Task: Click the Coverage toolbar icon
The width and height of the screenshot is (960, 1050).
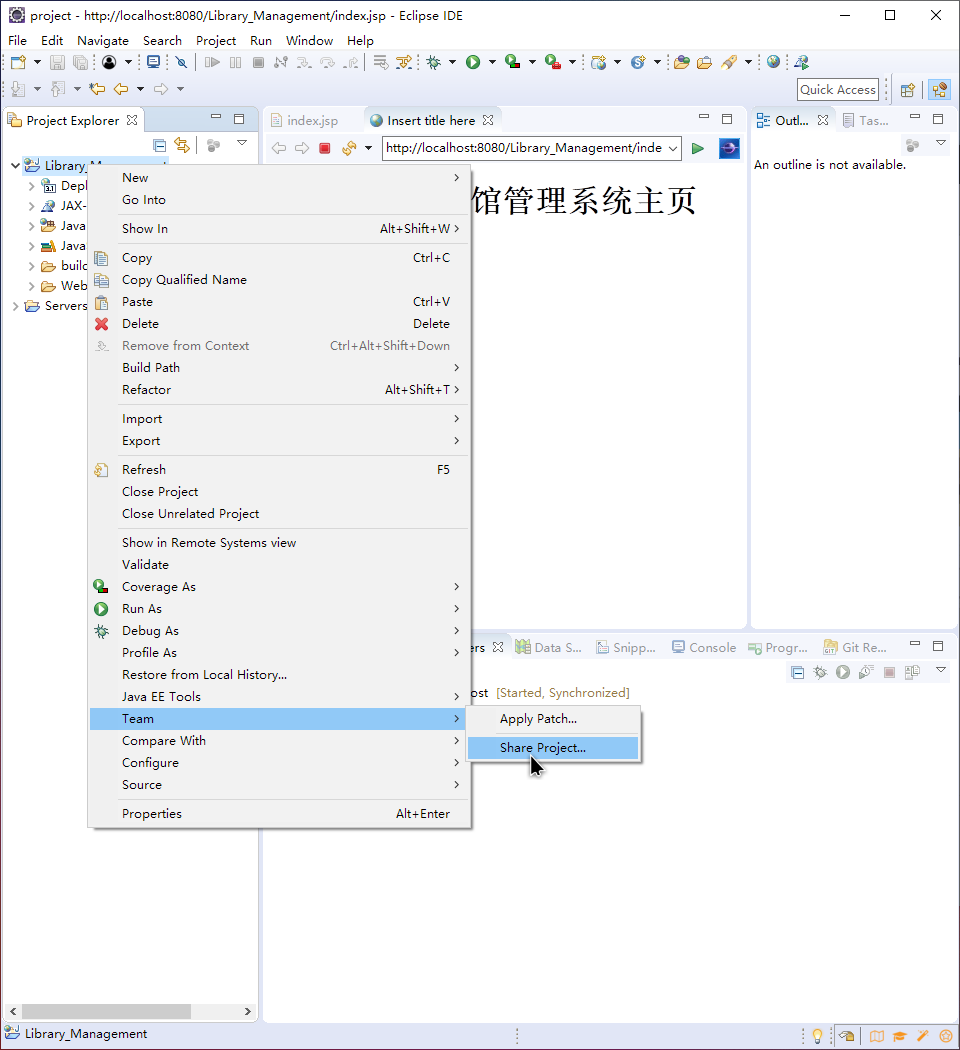Action: click(513, 62)
